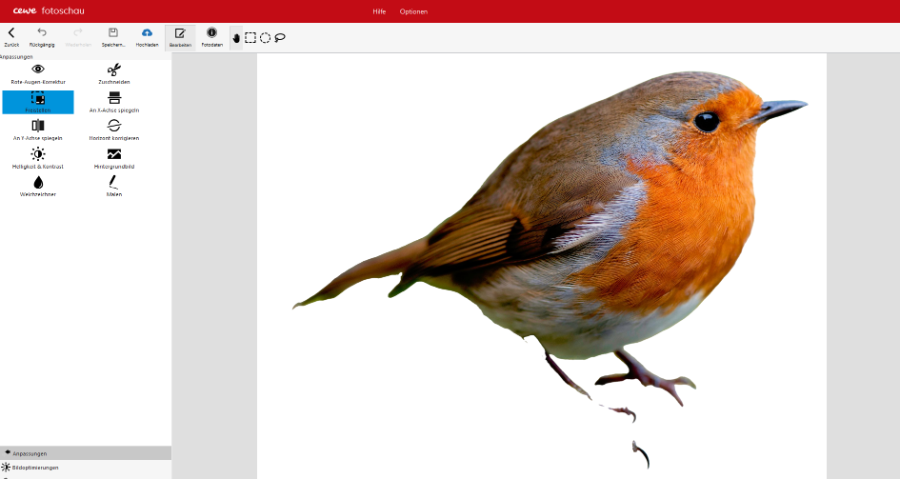Select the Rote-Augen-Korrektur tool

(x=38, y=73)
